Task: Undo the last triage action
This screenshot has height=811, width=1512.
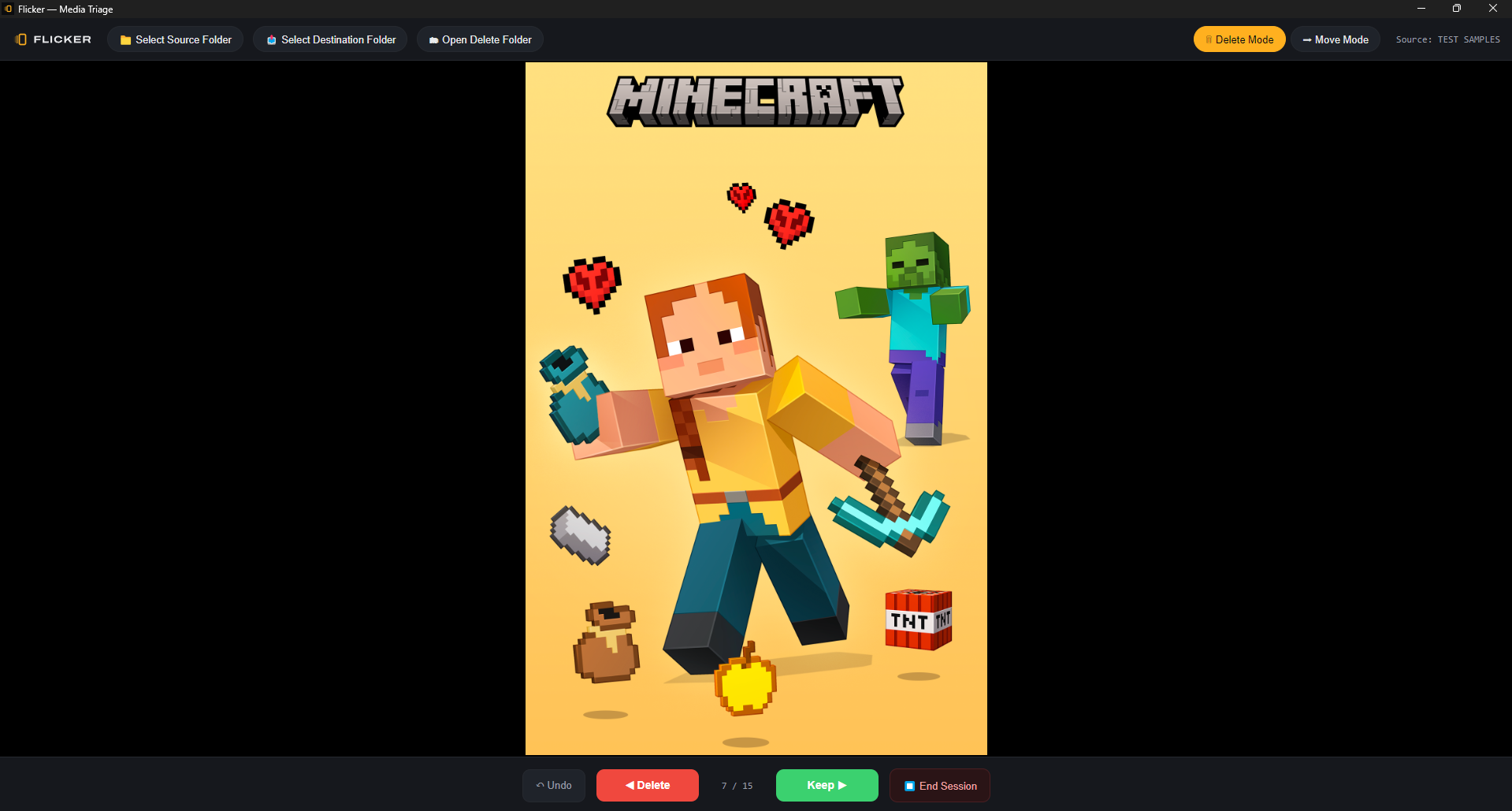Action: point(554,786)
